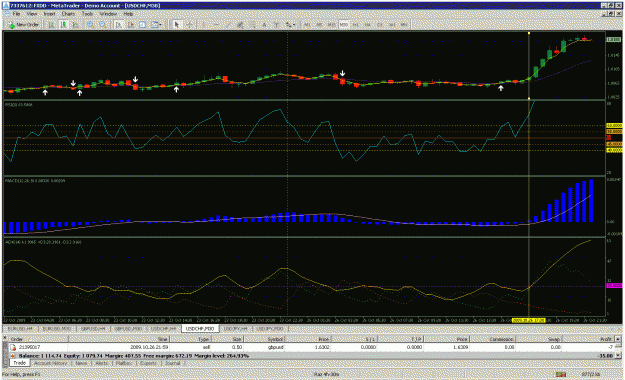
Task: Switch to USDJPY,H4 chart tab
Action: (x=236, y=329)
